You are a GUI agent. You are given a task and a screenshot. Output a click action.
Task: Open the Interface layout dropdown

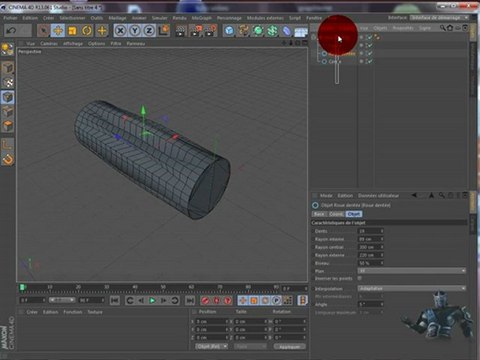click(439, 18)
